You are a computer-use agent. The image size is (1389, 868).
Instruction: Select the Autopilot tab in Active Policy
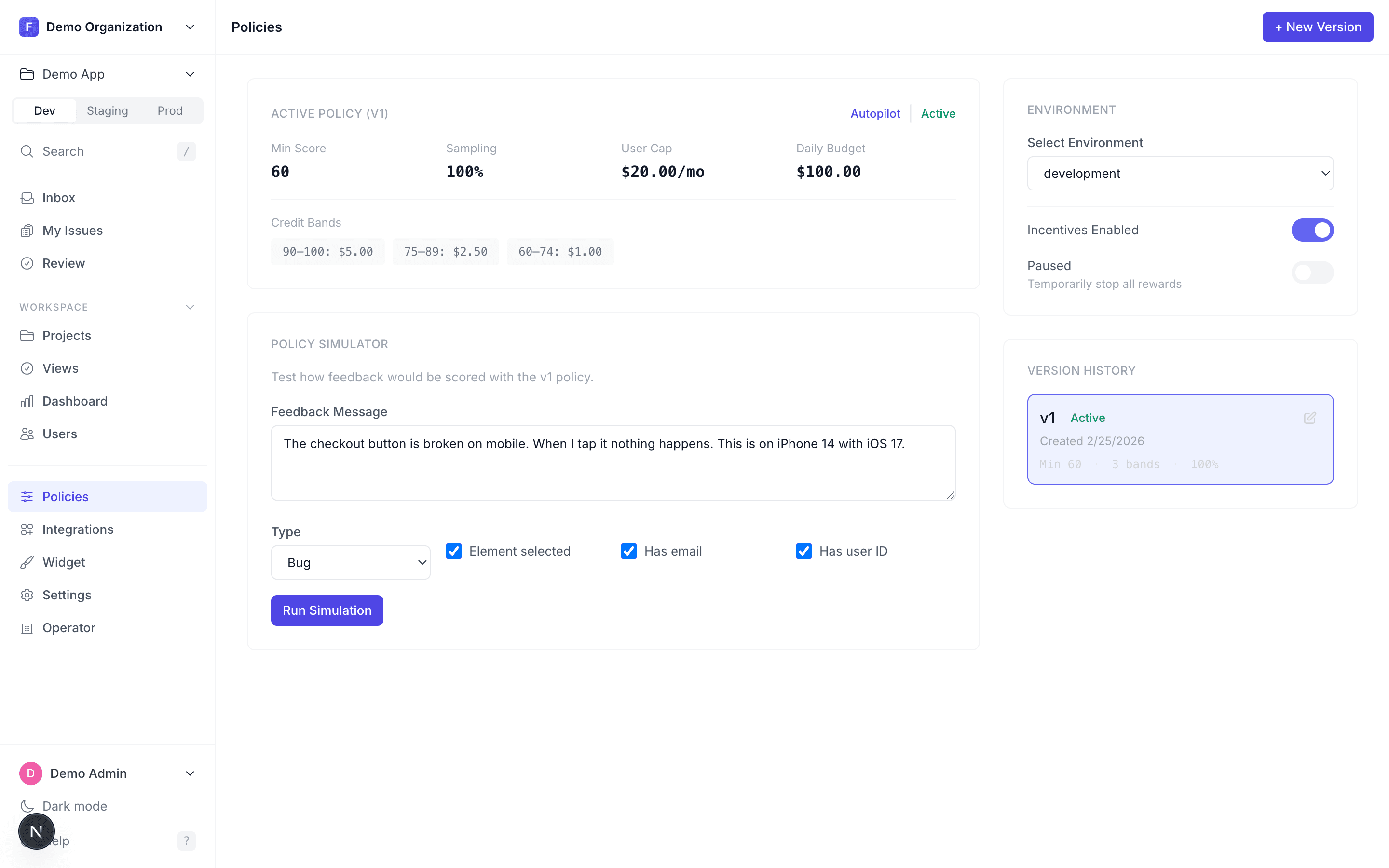point(875,113)
